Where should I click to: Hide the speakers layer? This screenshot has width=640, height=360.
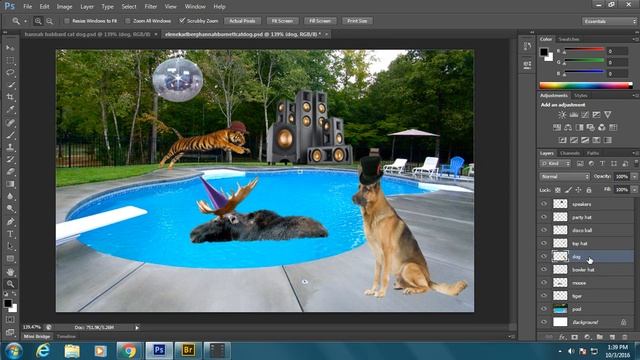[544, 204]
